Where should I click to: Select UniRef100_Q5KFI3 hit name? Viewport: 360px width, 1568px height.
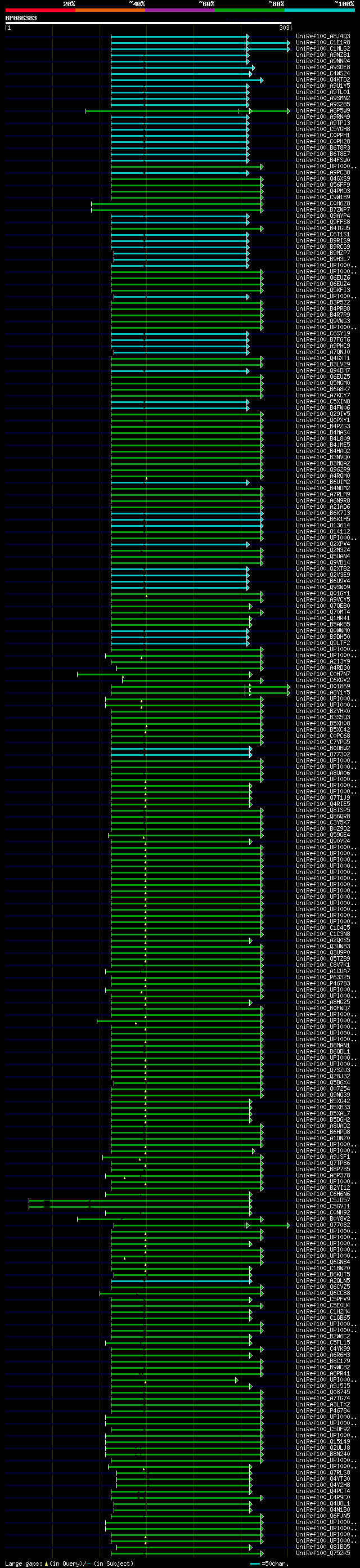point(323,290)
